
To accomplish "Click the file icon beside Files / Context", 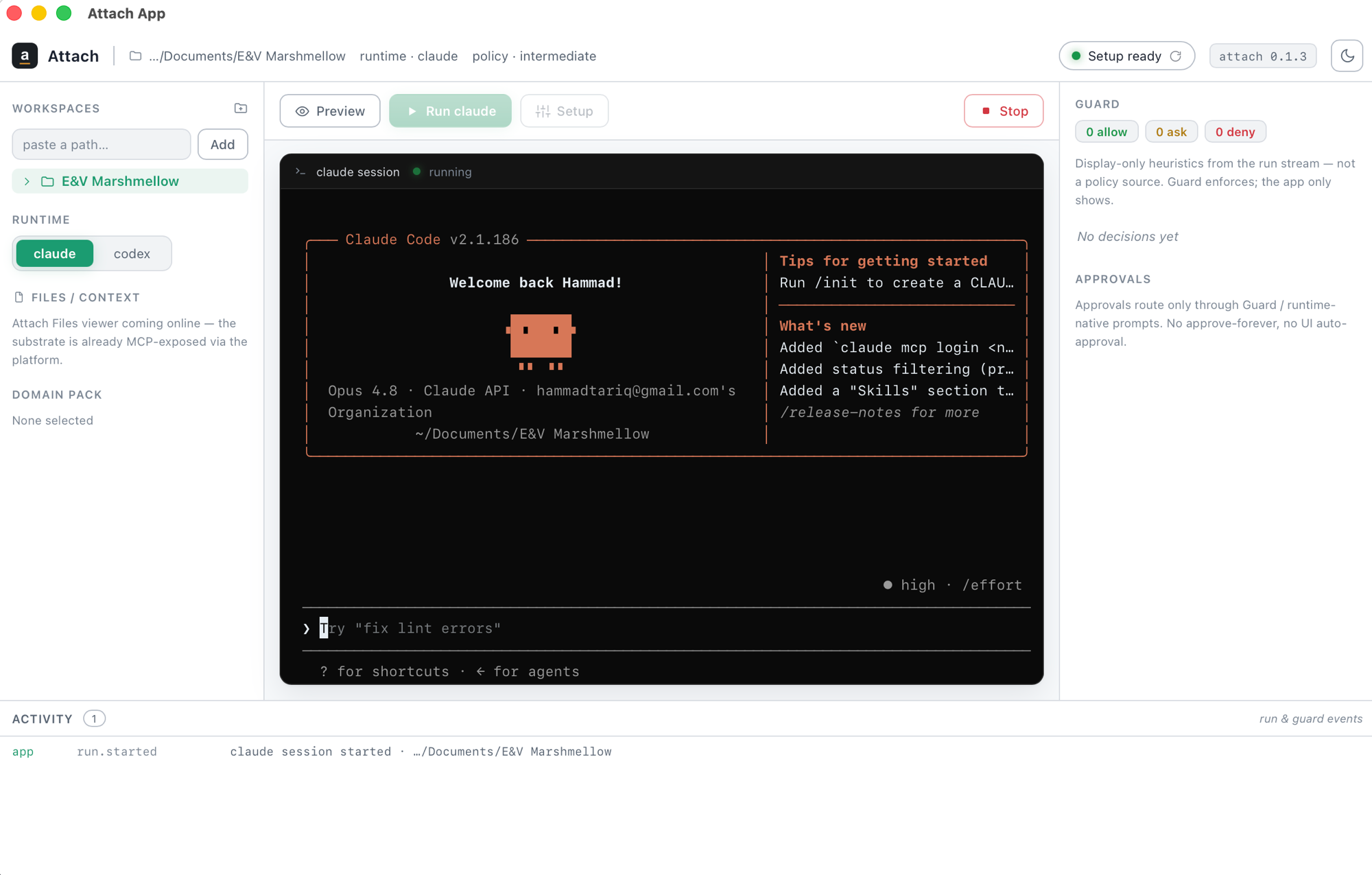I will [x=19, y=297].
